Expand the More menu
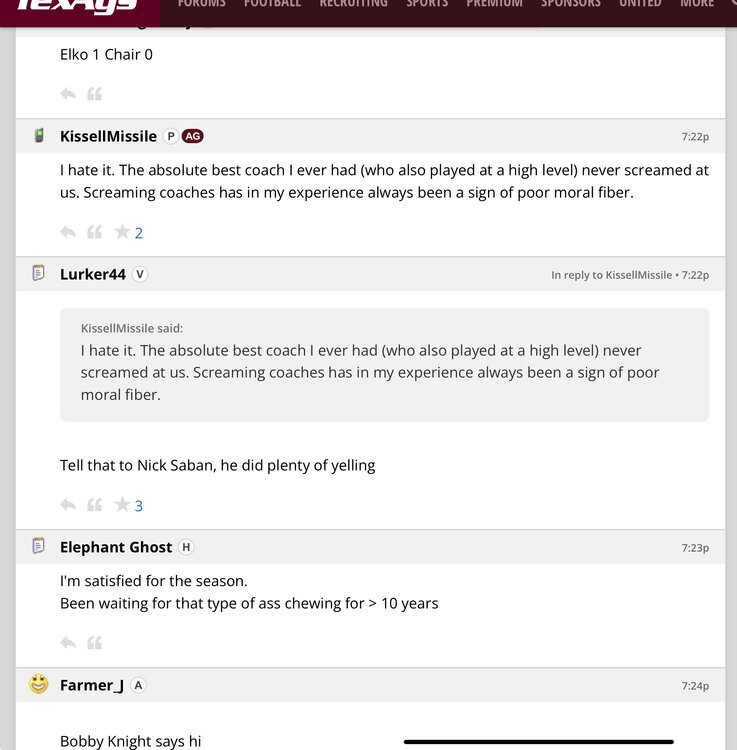This screenshot has height=750, width=737. click(697, 4)
